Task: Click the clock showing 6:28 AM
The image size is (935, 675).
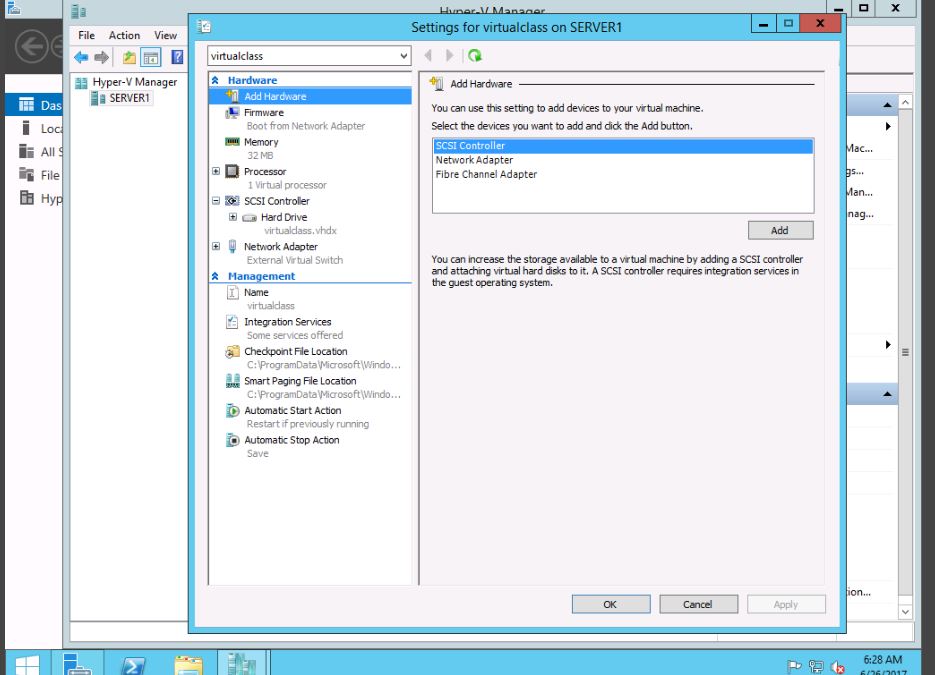Action: [x=883, y=659]
